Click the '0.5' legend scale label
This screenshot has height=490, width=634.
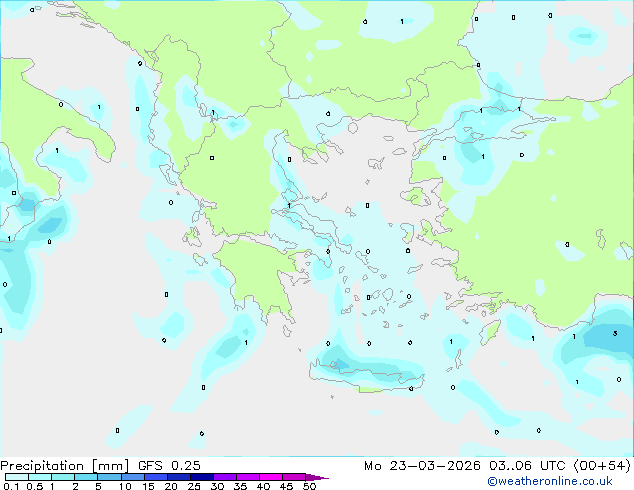pos(35,486)
